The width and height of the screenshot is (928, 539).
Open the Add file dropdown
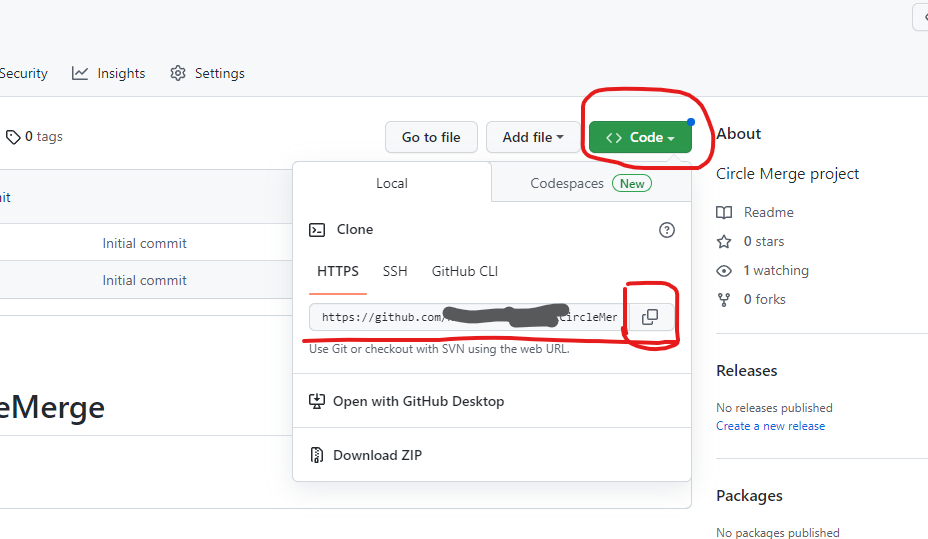click(x=533, y=137)
